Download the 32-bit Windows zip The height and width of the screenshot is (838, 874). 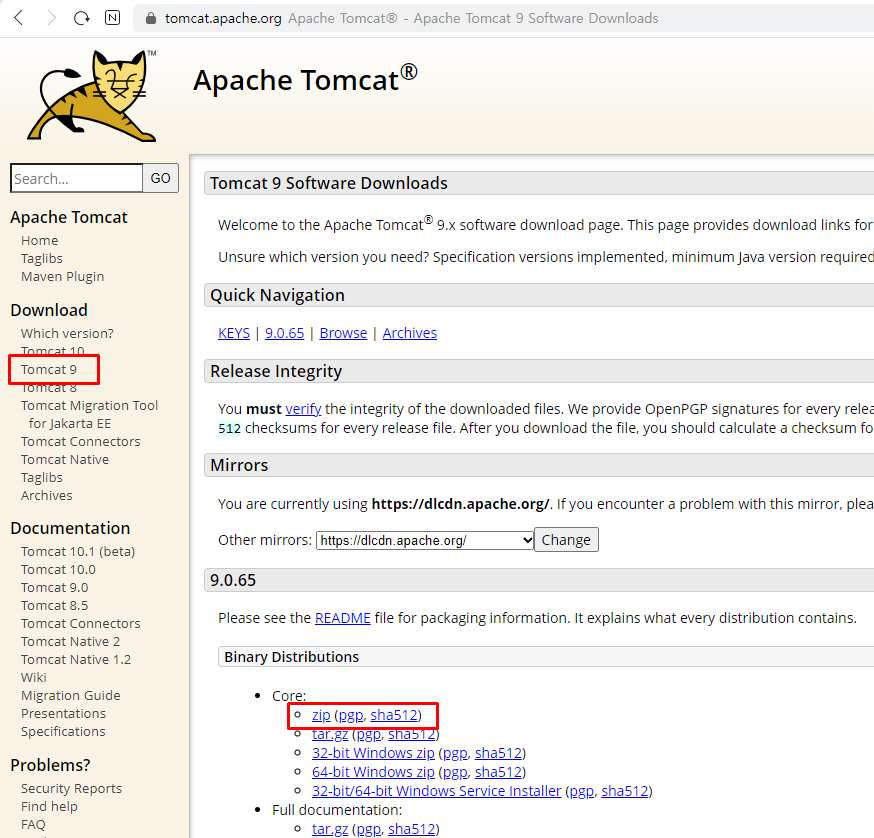tap(373, 753)
